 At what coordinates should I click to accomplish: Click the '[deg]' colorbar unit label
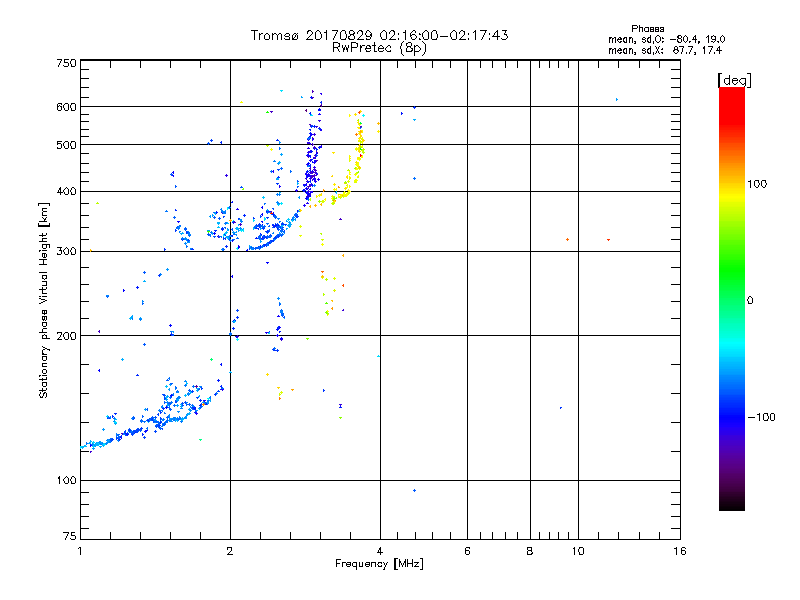(734, 80)
